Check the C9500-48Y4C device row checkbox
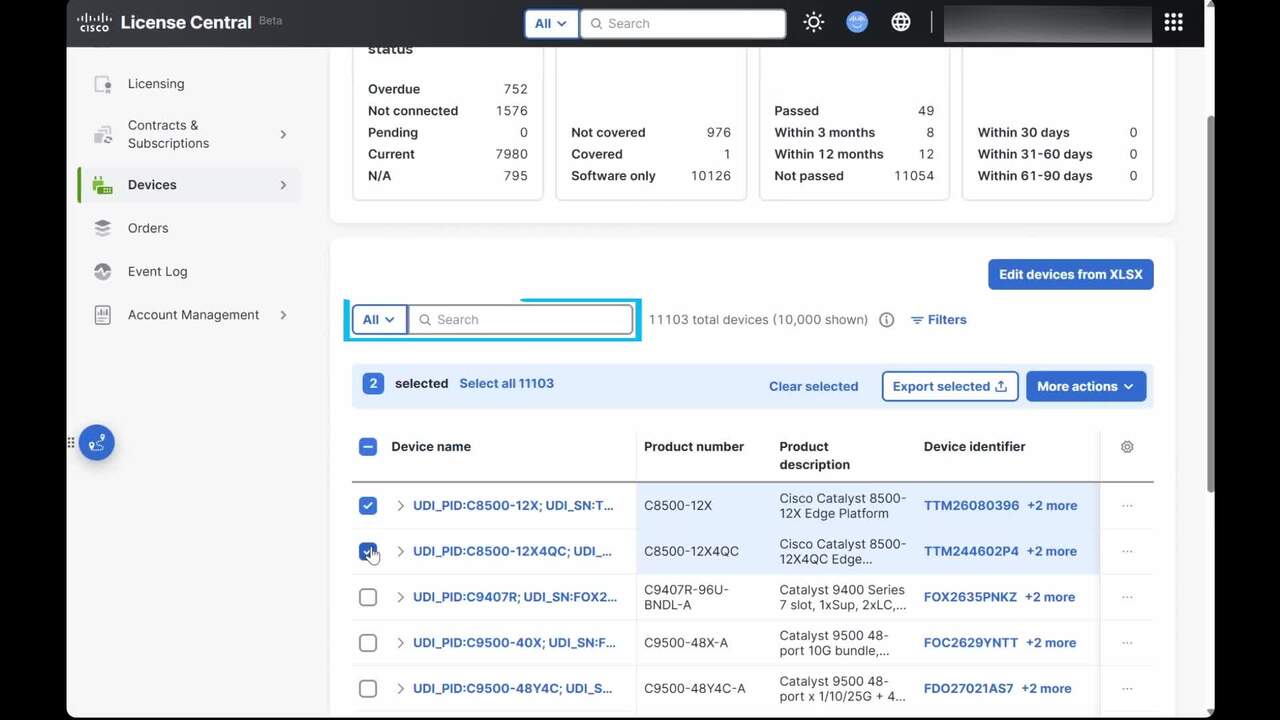1280x720 pixels. point(368,689)
